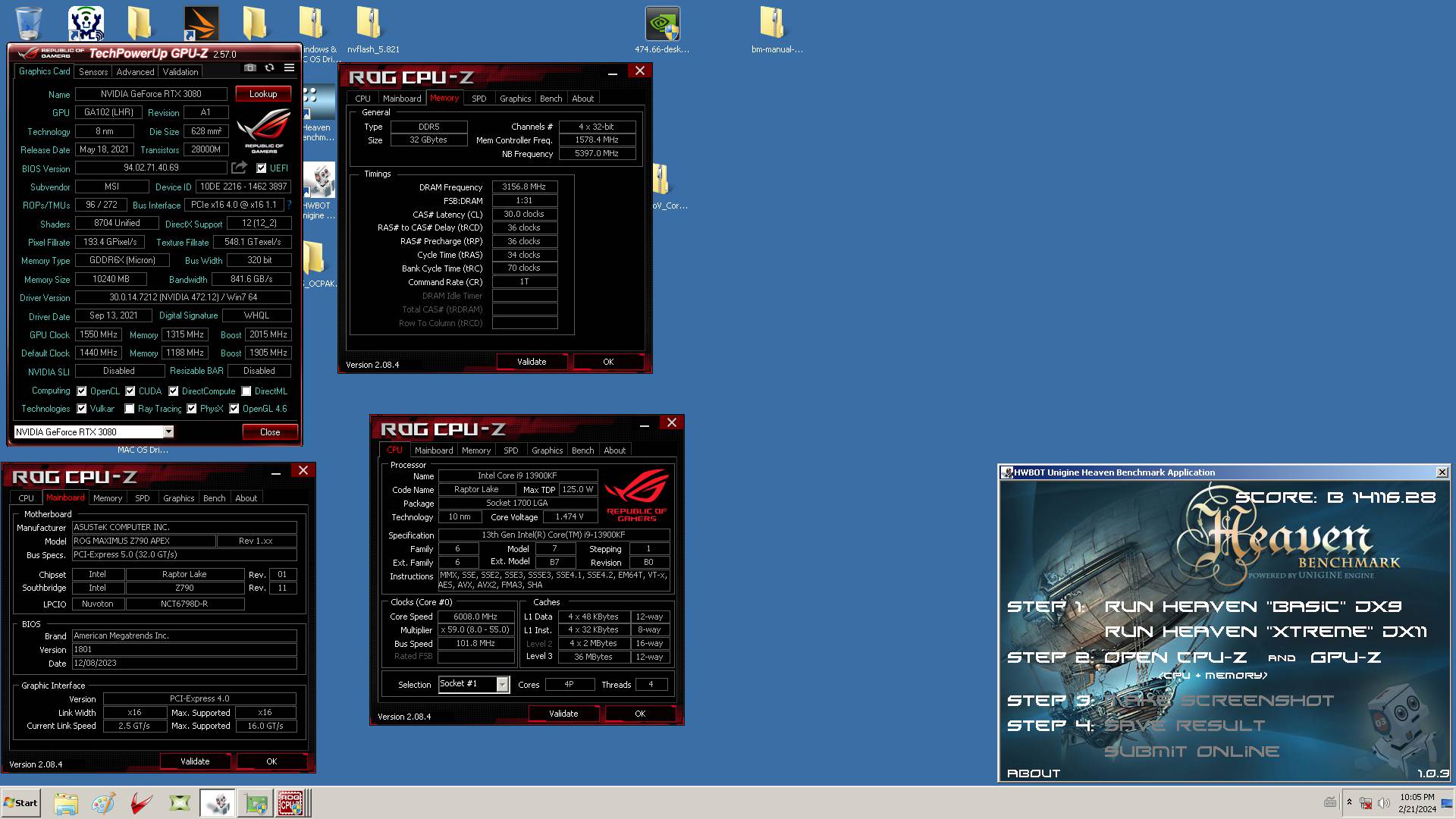The height and width of the screenshot is (819, 1456).
Task: Open Bench tab in the CPU tab CPU-Z window
Action: (582, 450)
